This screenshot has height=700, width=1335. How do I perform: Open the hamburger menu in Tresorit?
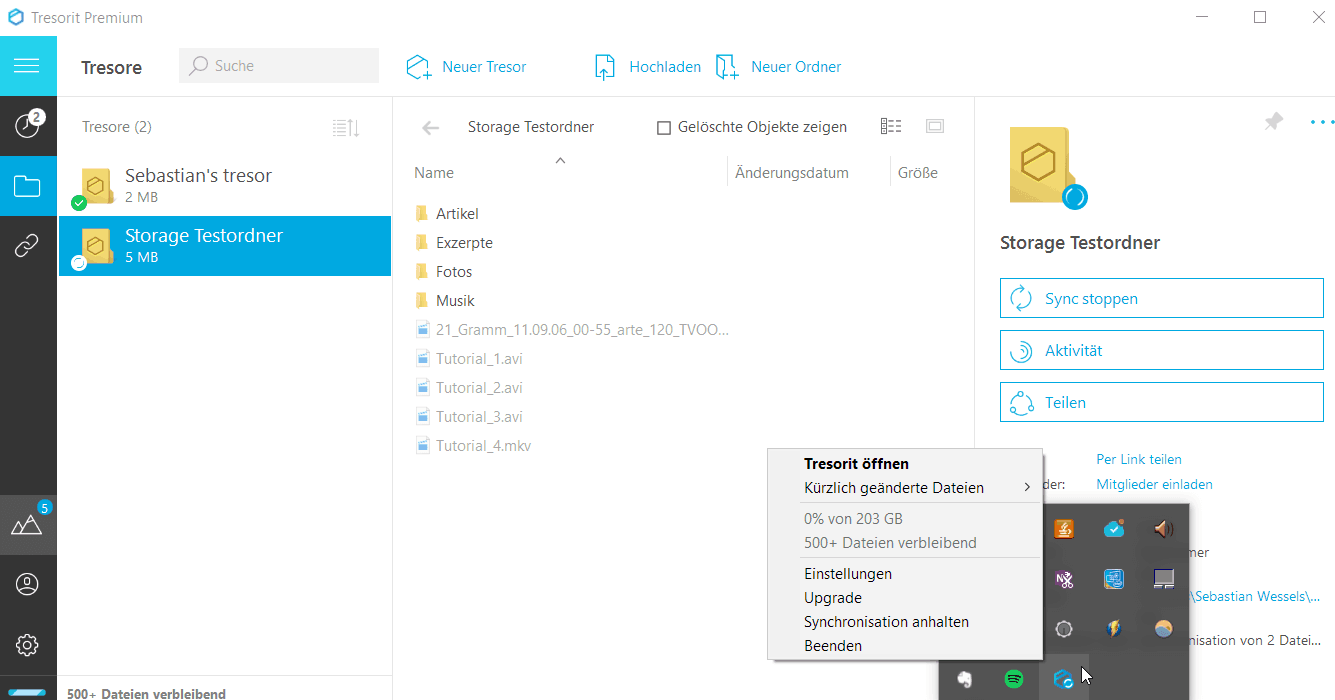(27, 66)
